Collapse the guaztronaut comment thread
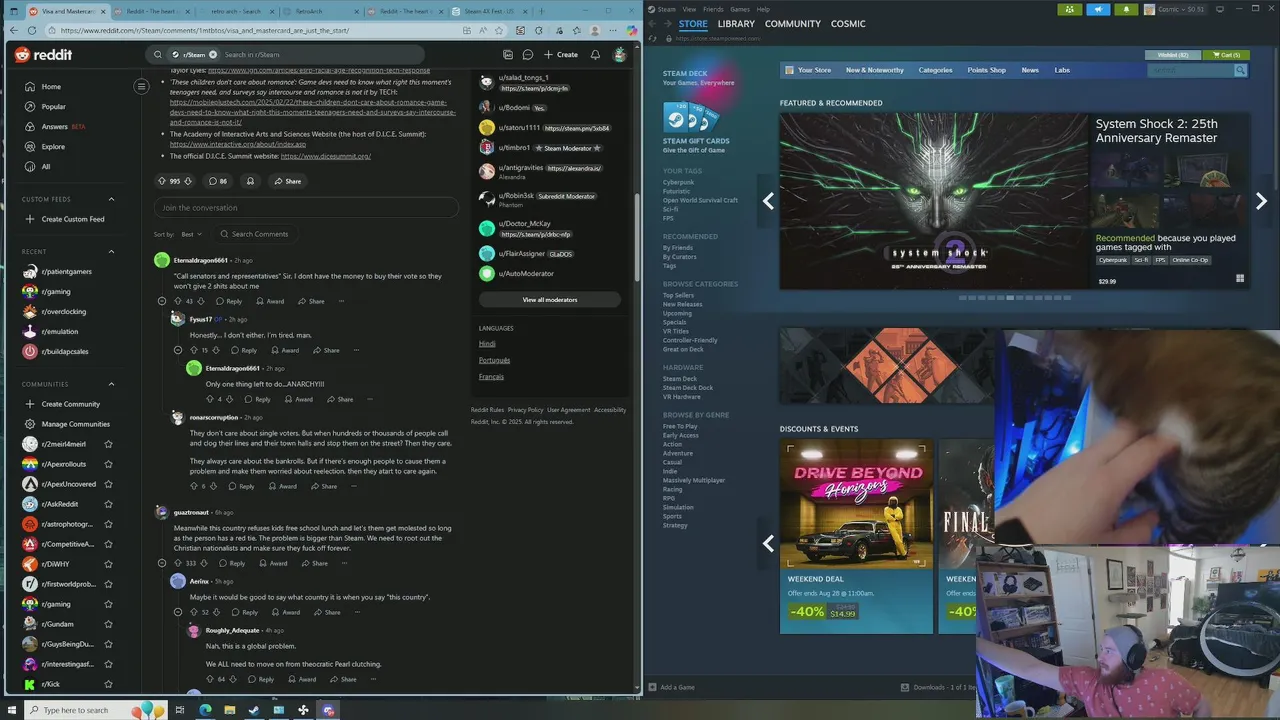The width and height of the screenshot is (1280, 720). (162, 563)
